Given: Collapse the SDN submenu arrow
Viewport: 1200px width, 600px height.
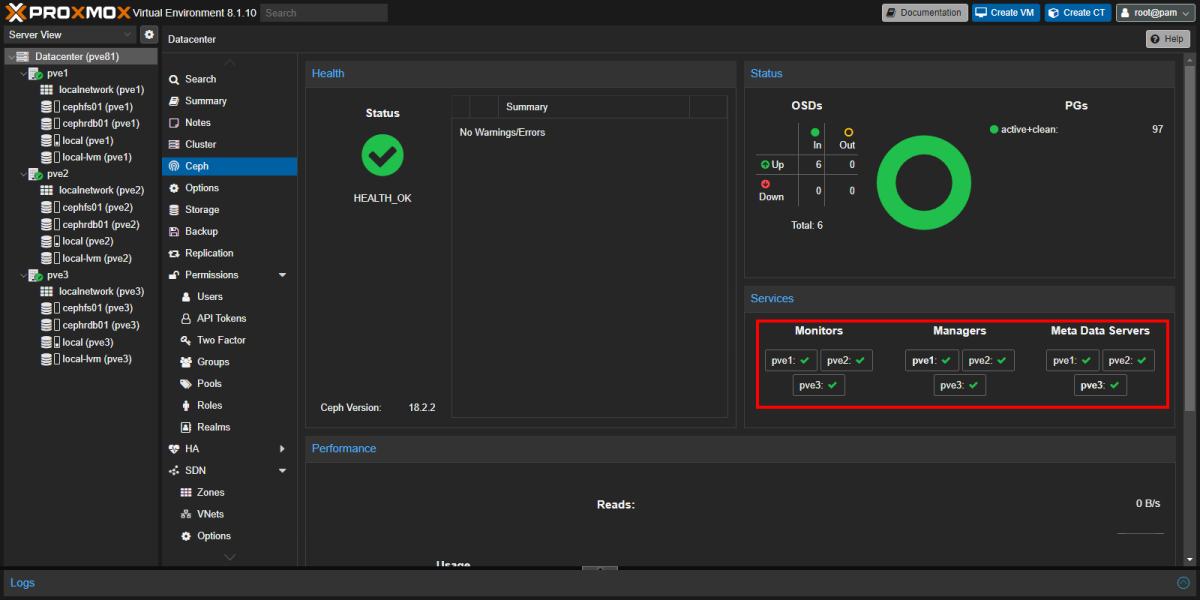Looking at the screenshot, I should [x=282, y=471].
